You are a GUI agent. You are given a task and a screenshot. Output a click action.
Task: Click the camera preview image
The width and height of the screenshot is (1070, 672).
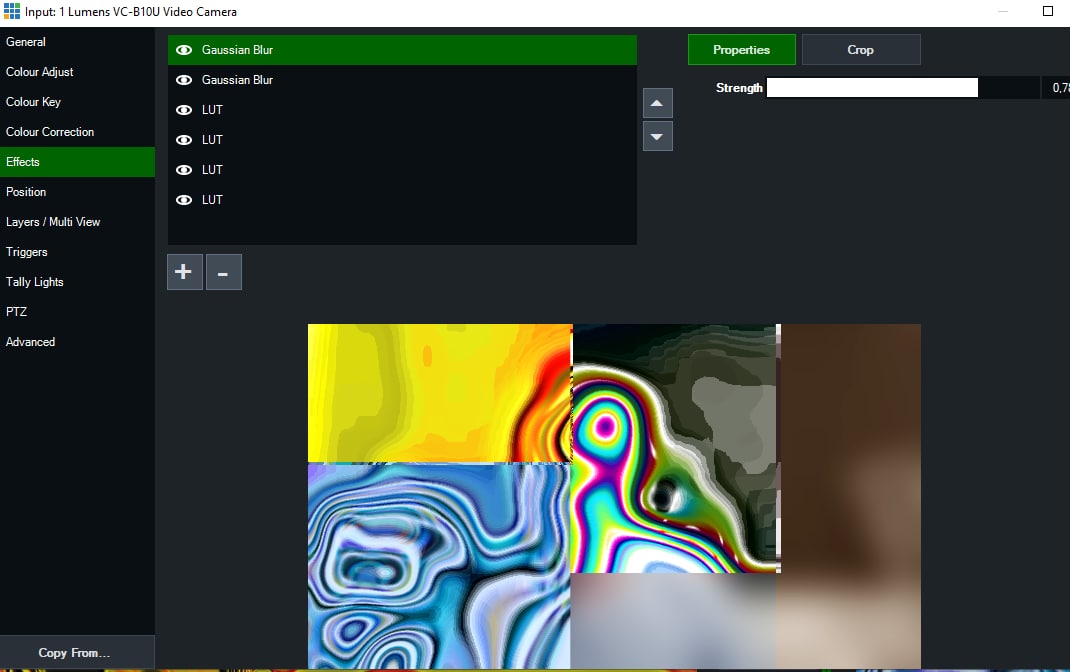(613, 496)
